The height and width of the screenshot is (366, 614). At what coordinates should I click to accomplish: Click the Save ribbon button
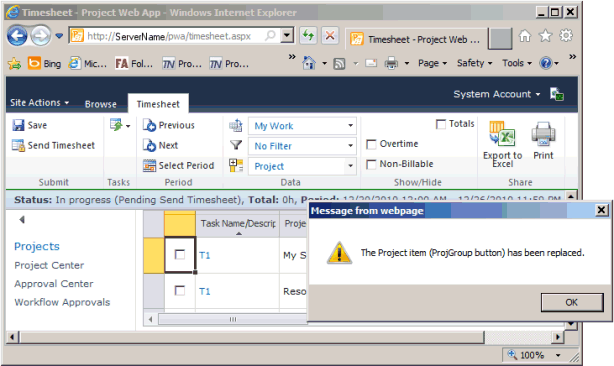(x=30, y=125)
